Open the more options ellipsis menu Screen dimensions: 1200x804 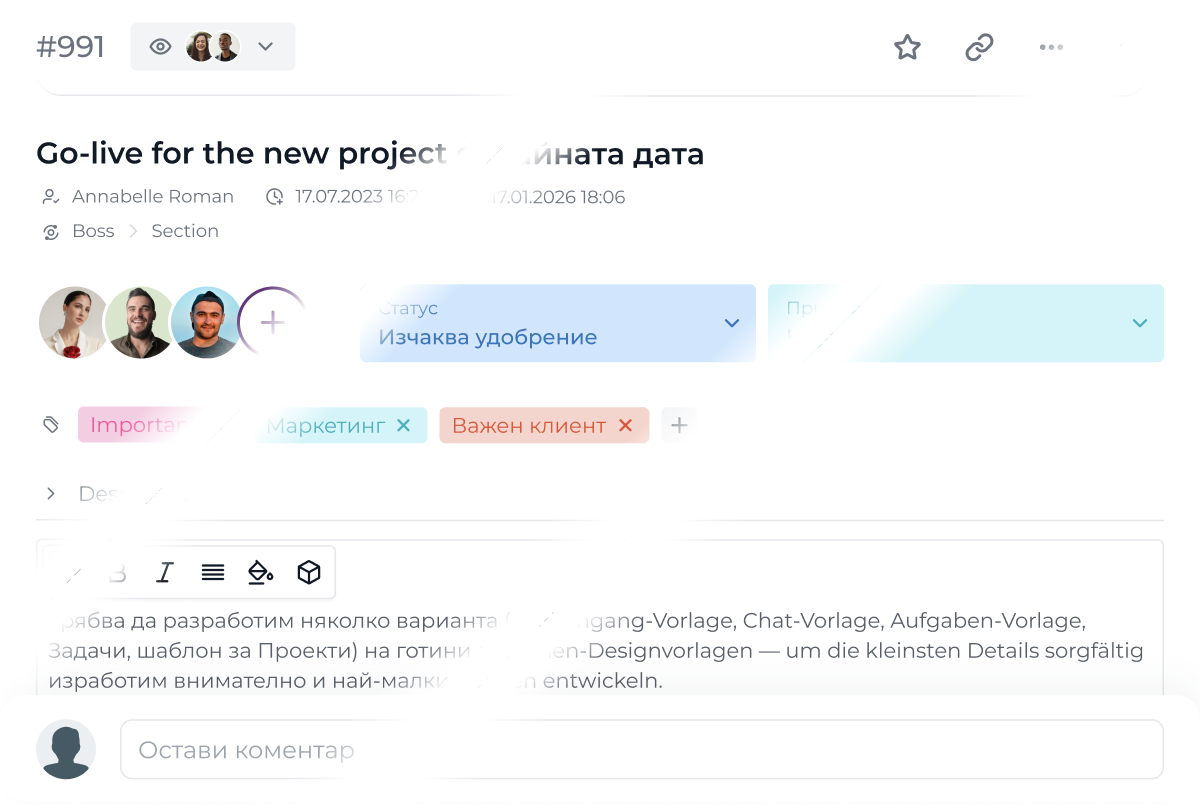point(1051,47)
